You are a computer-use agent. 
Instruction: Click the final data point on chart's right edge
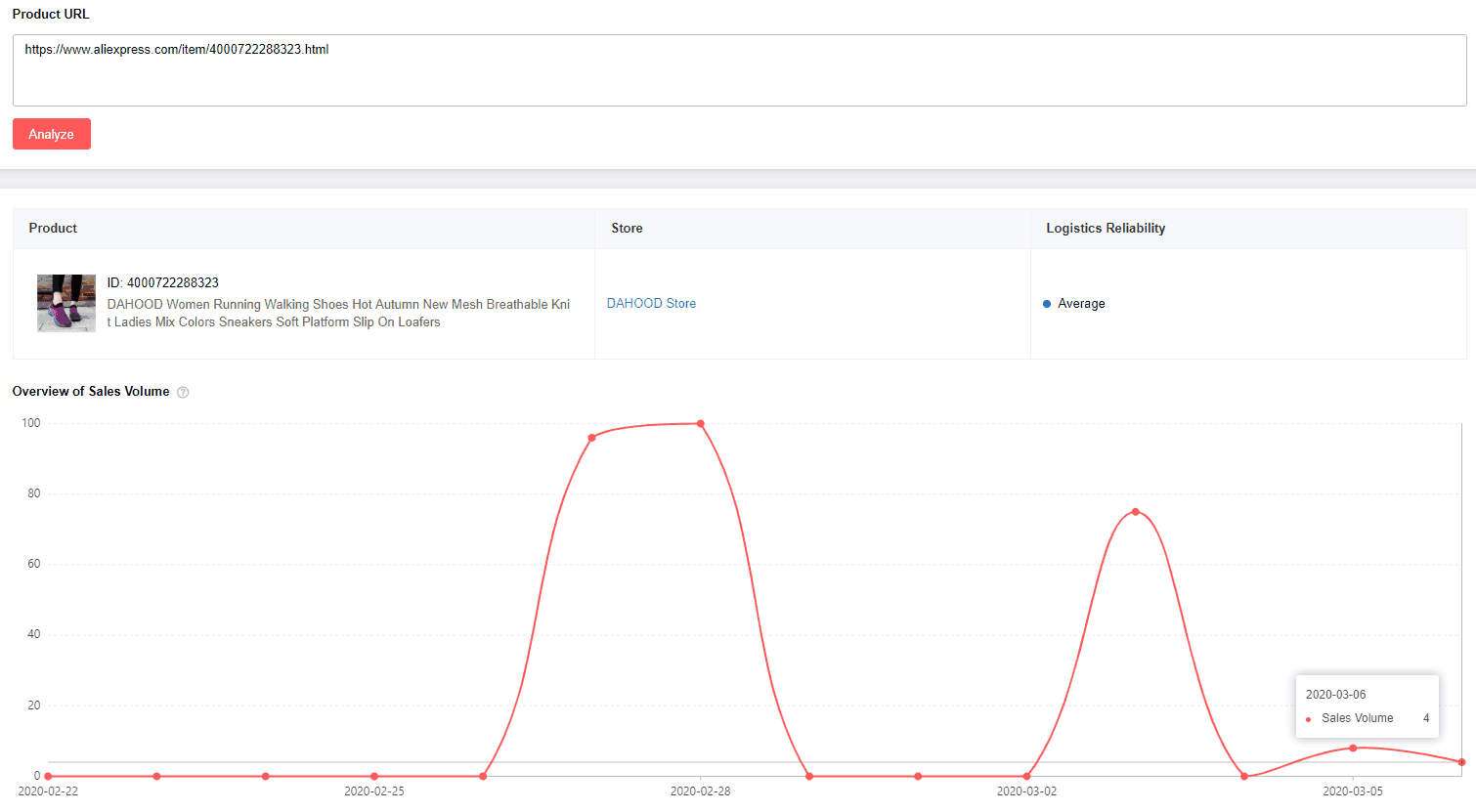click(x=1461, y=762)
